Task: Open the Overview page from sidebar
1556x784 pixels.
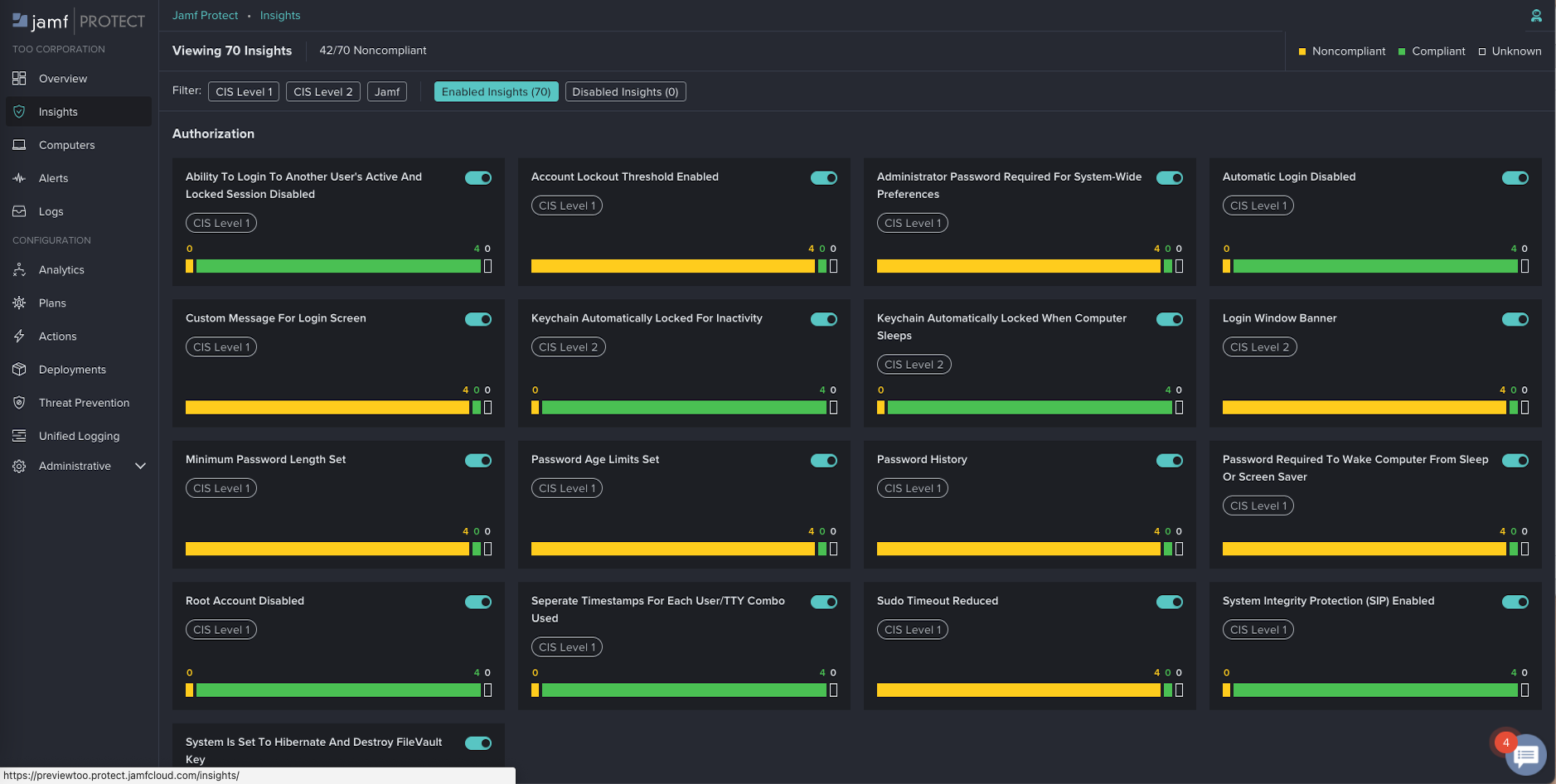Action: (x=79, y=79)
